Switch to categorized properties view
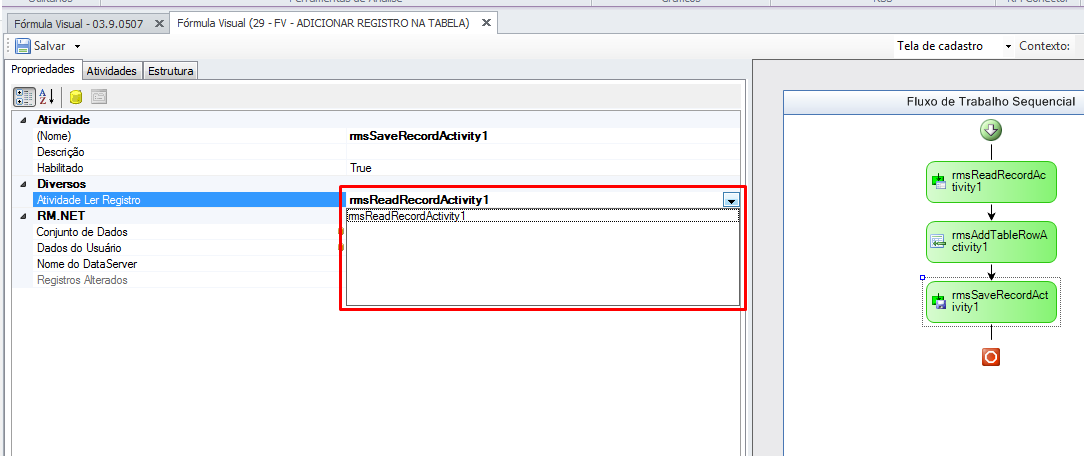 point(24,96)
